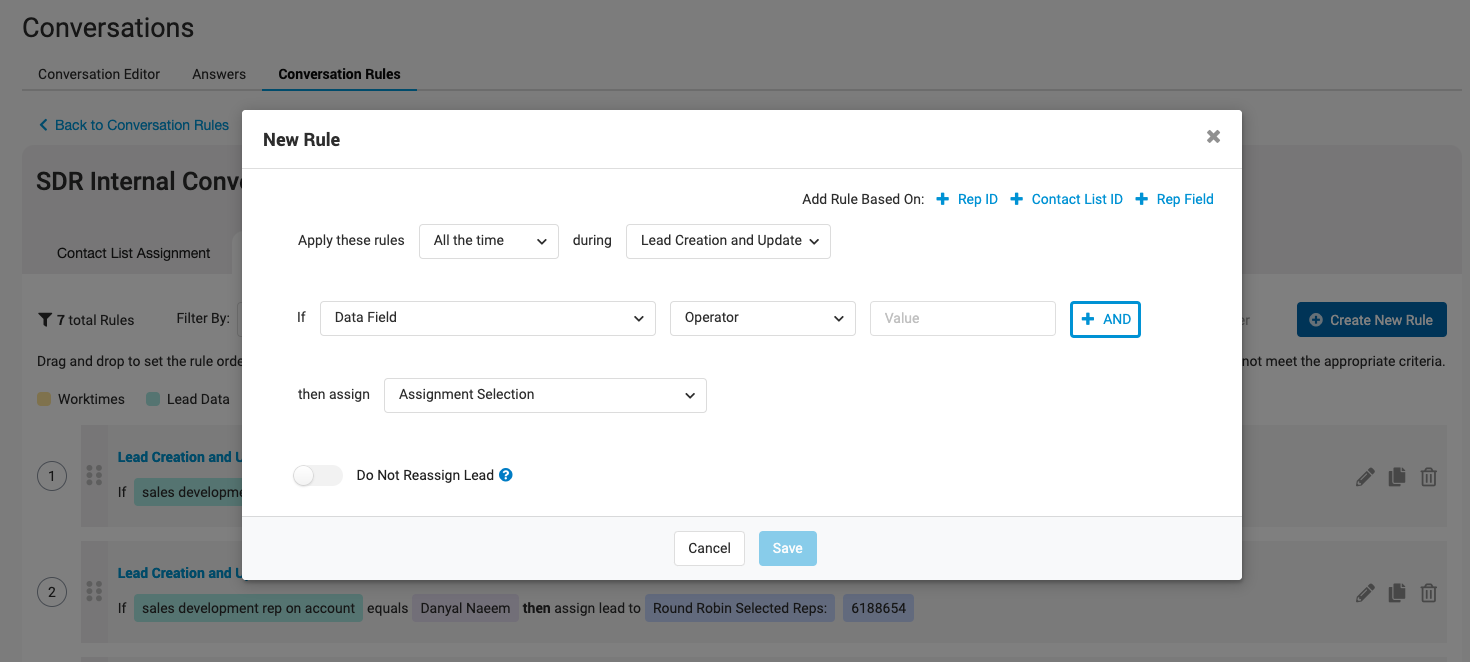Switch to the Conversation Editor tab
This screenshot has height=662, width=1470.
coord(99,74)
